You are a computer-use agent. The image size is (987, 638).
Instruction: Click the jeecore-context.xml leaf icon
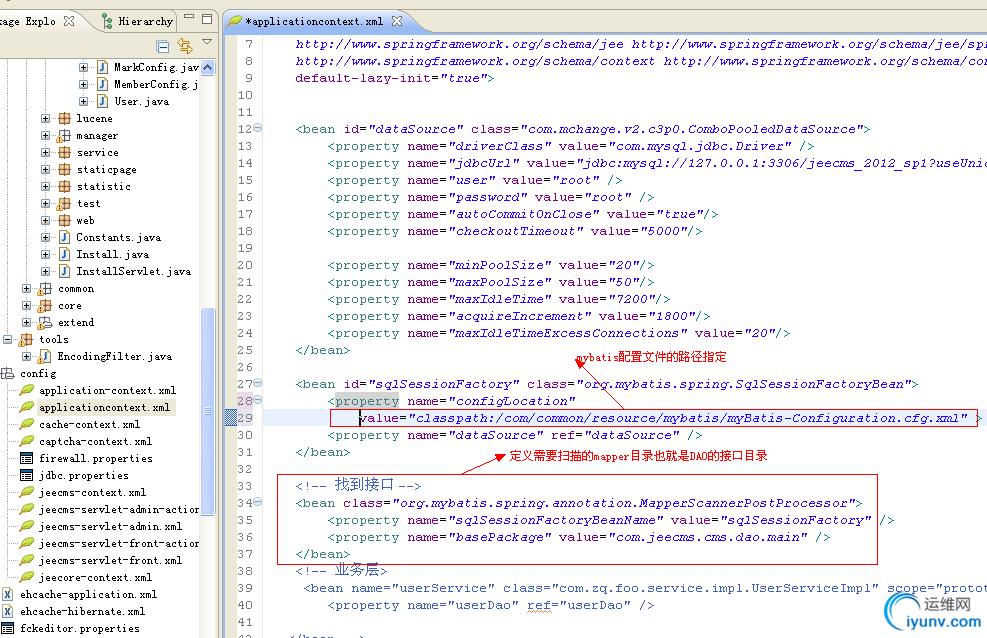[26, 577]
